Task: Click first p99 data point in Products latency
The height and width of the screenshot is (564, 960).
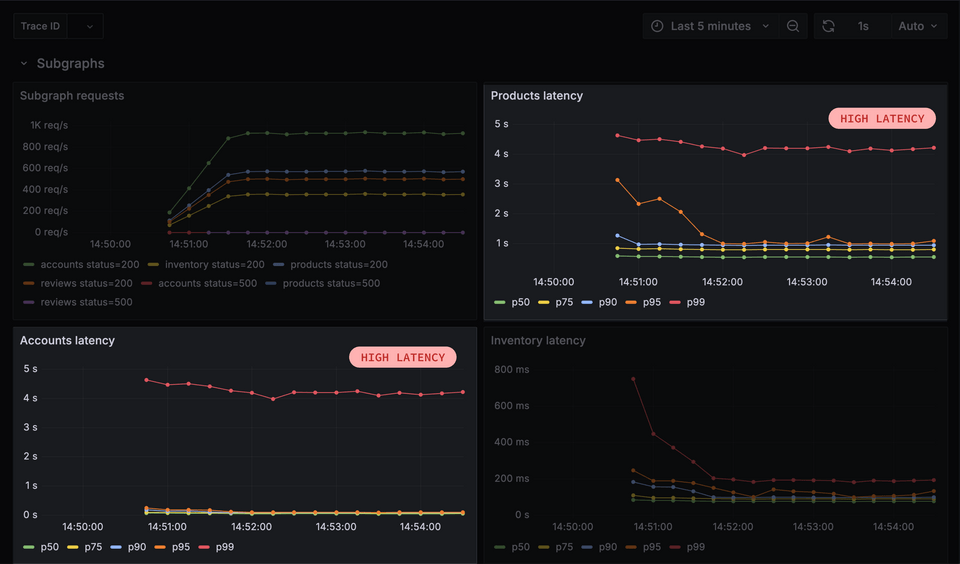Action: pyautogui.click(x=617, y=135)
